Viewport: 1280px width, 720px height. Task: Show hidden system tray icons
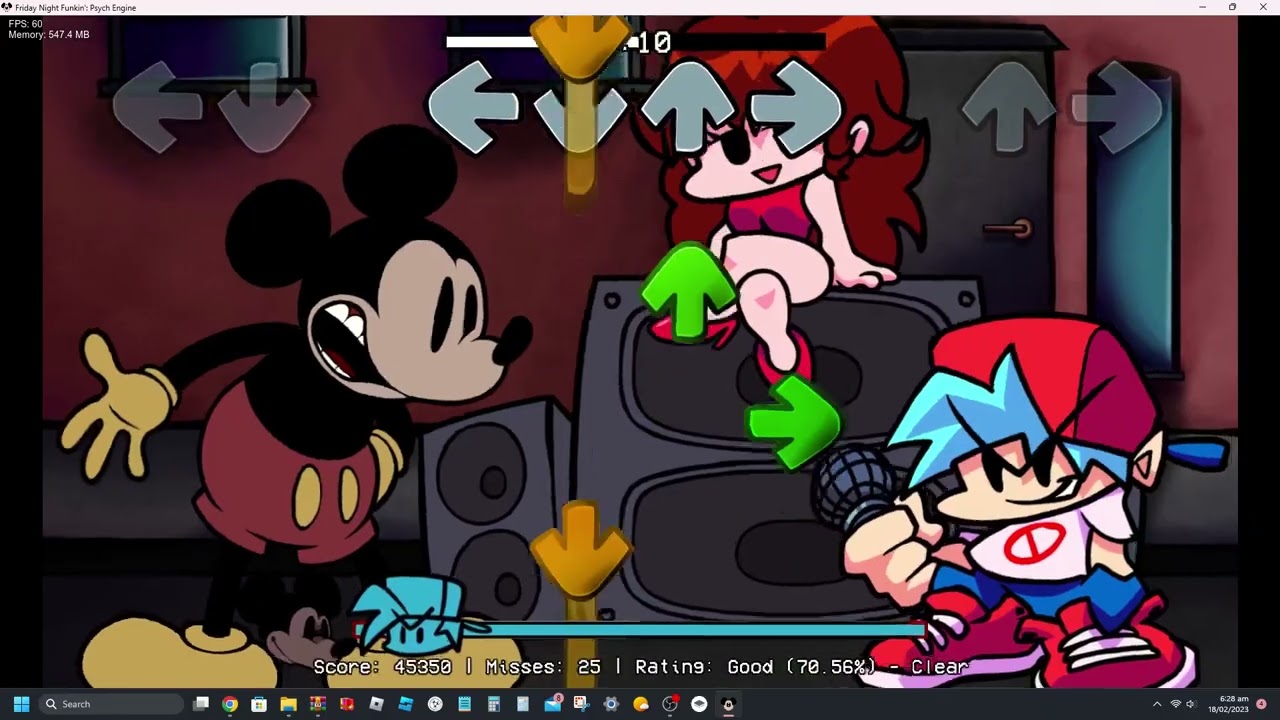pyautogui.click(x=1157, y=704)
